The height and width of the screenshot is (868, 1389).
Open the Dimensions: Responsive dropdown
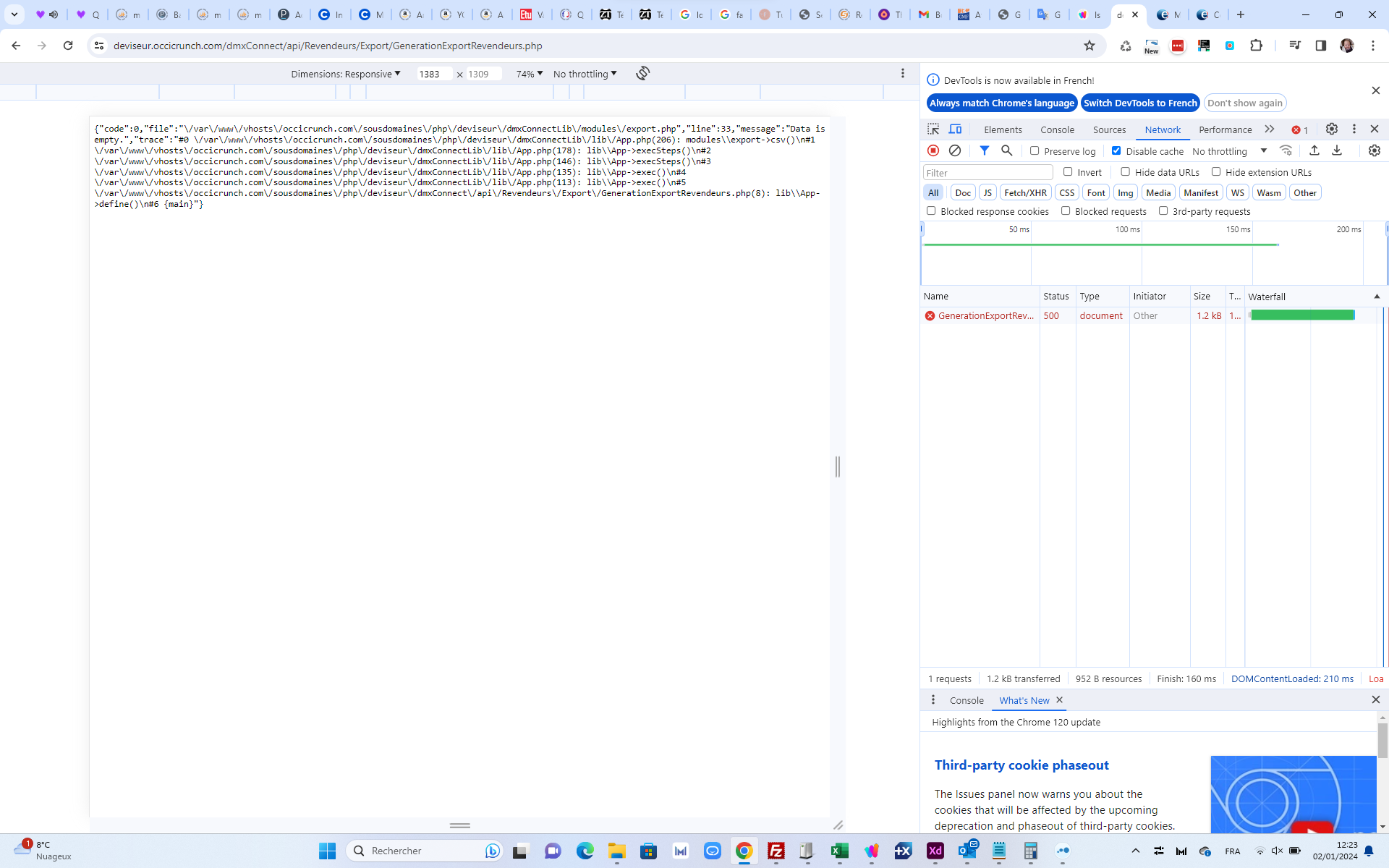pos(346,74)
